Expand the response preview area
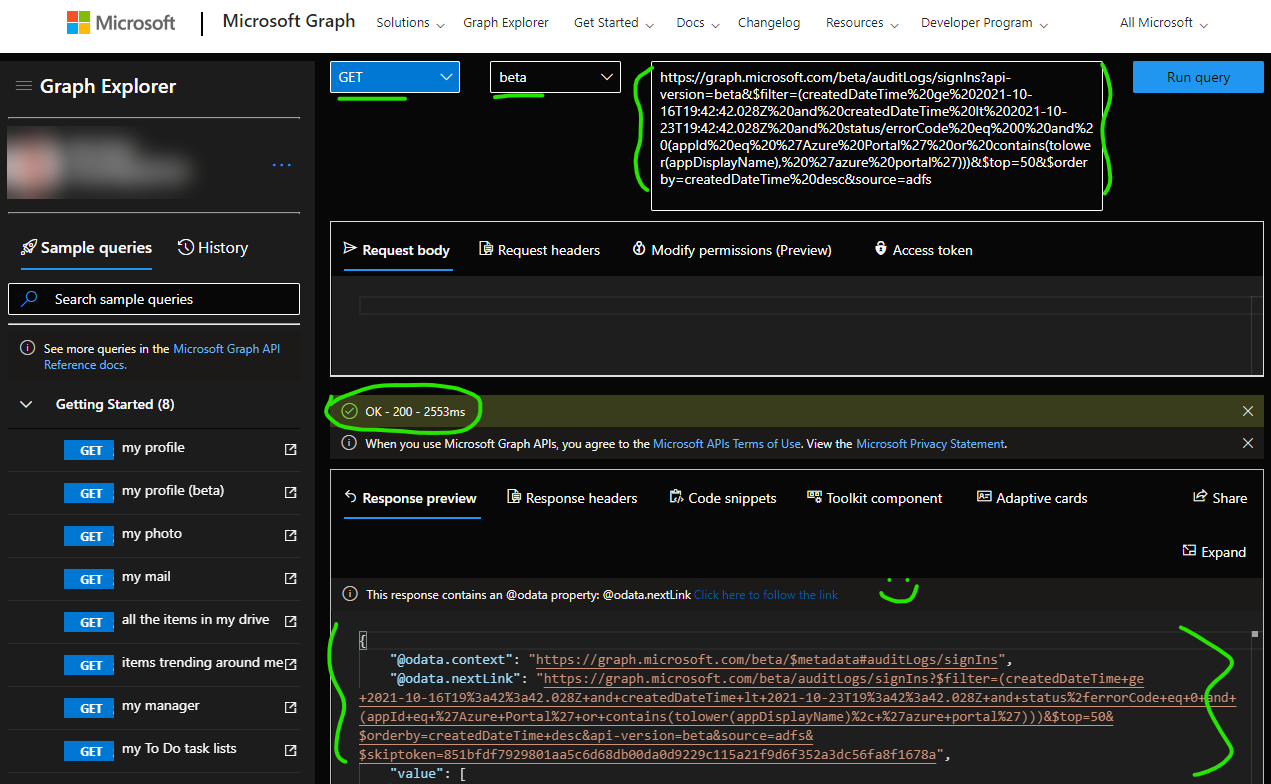 click(1213, 551)
